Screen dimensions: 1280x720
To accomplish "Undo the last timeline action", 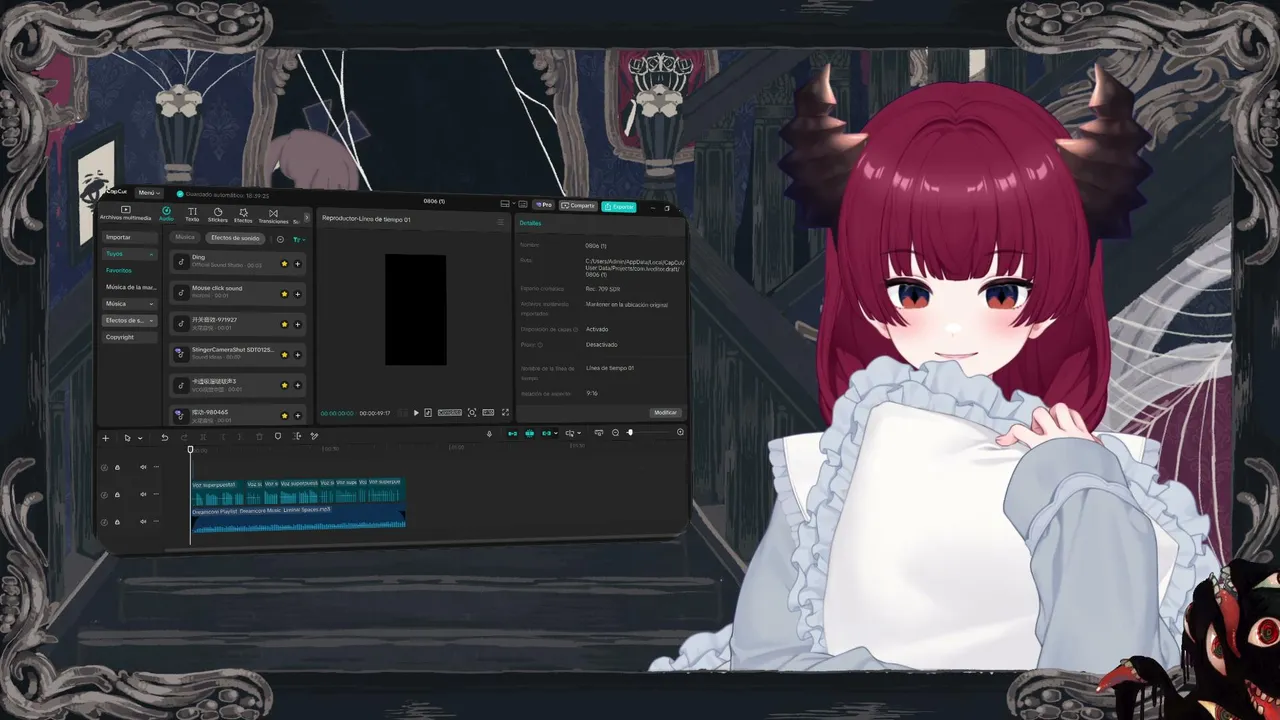I will [165, 437].
